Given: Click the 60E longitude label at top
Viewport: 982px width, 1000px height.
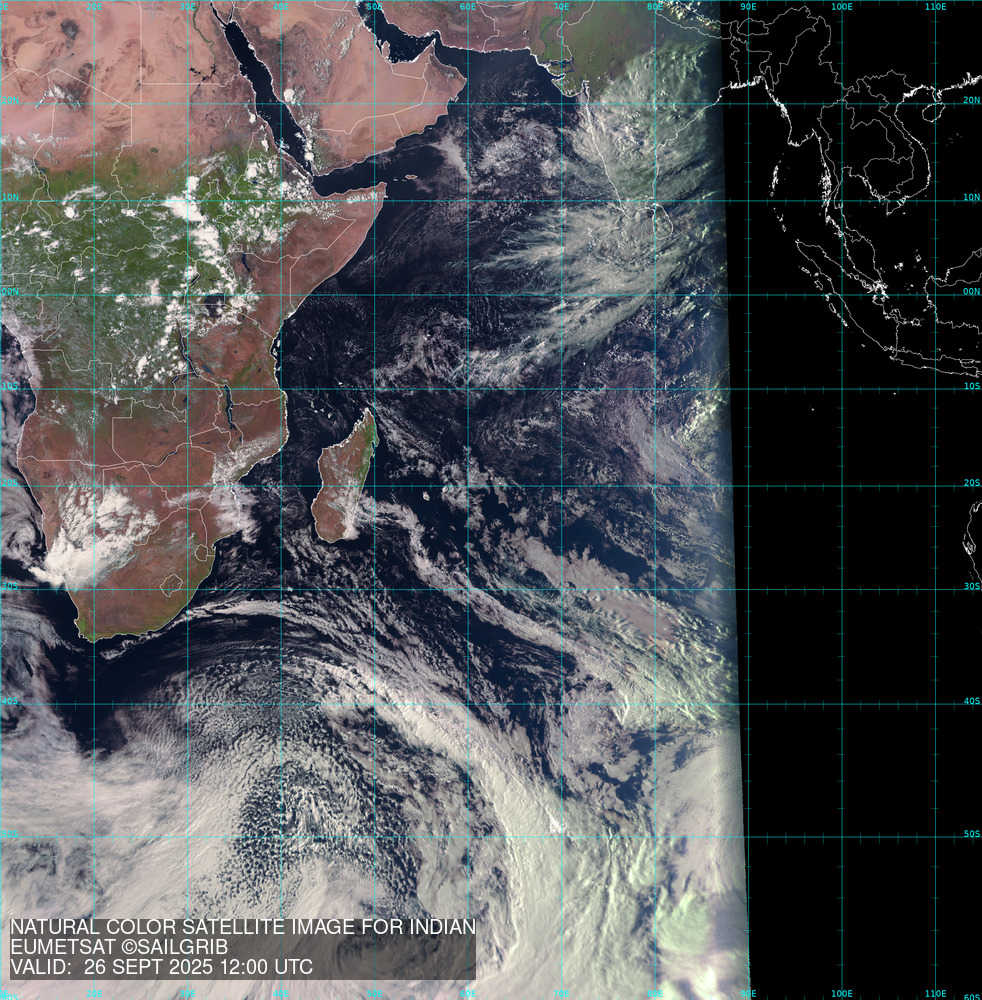Looking at the screenshot, I should [467, 6].
